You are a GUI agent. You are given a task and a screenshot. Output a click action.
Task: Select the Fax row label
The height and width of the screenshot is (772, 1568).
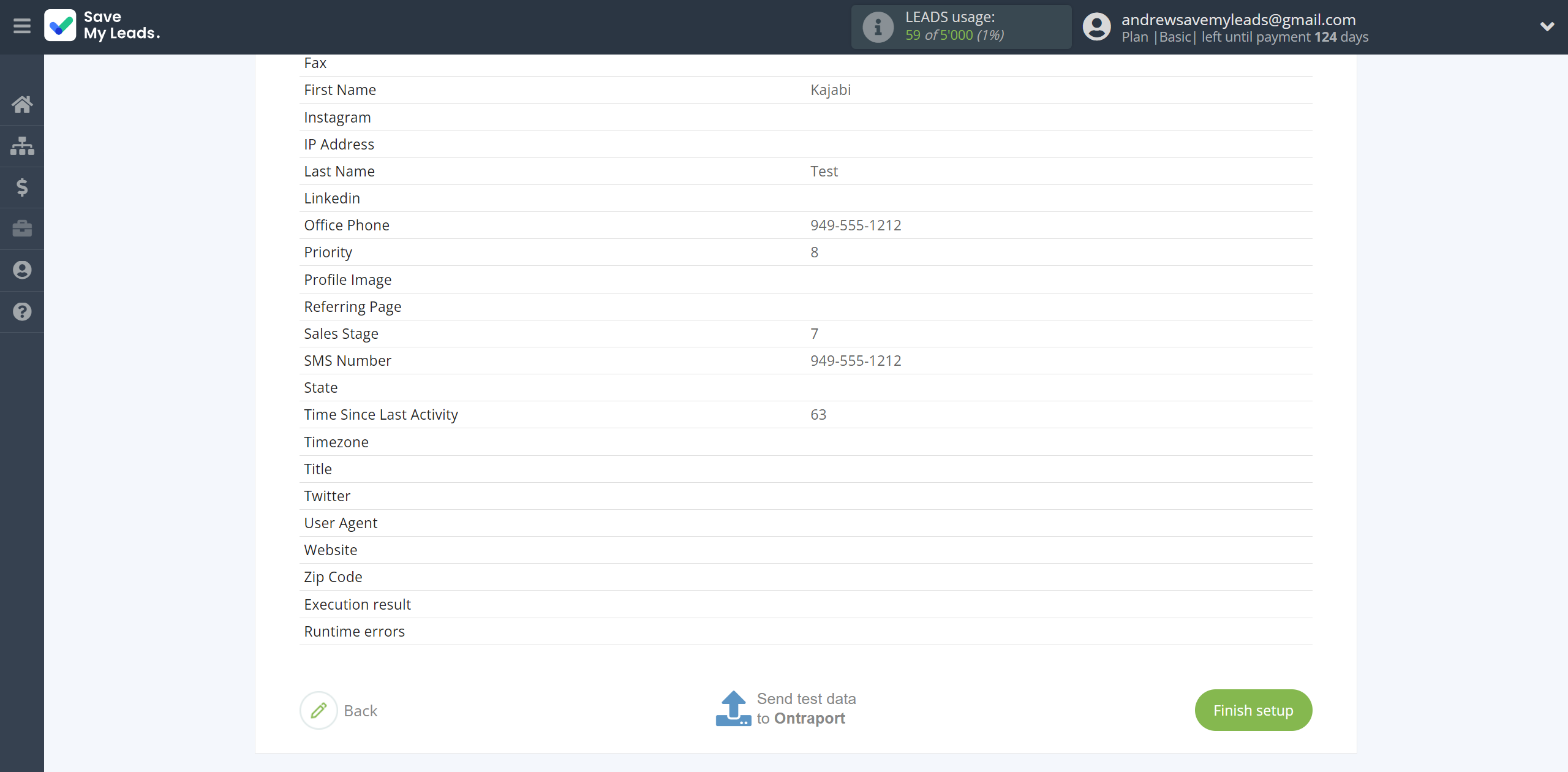pyautogui.click(x=315, y=62)
